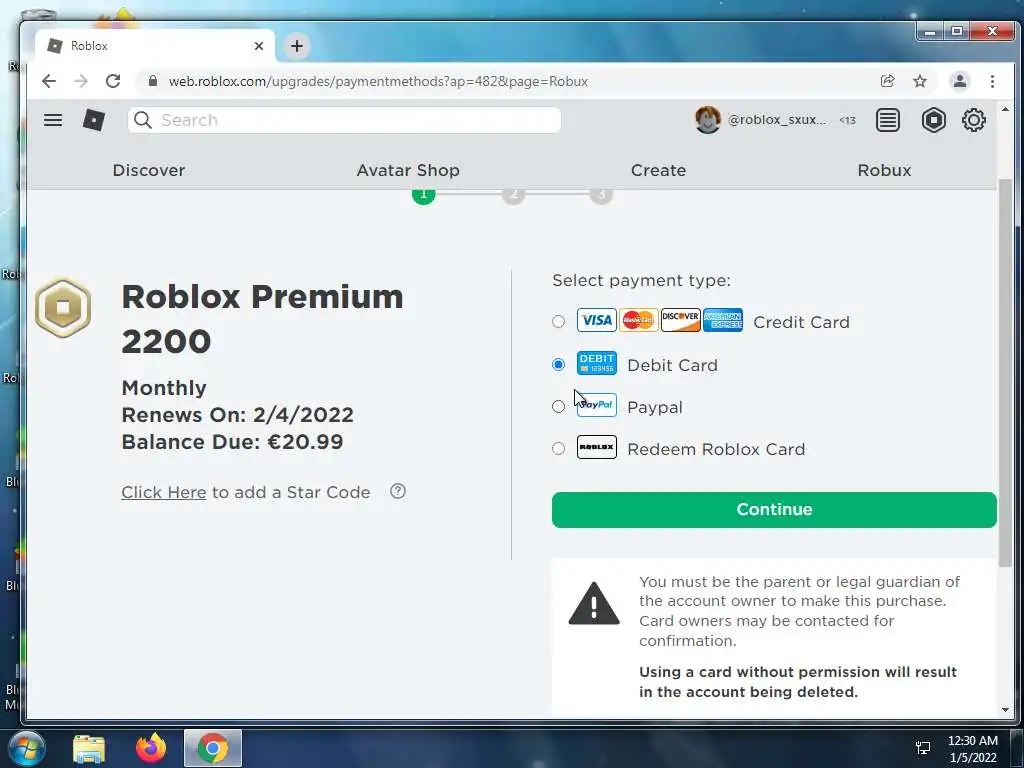
Task: Click the forward navigation arrow
Action: pos(81,81)
